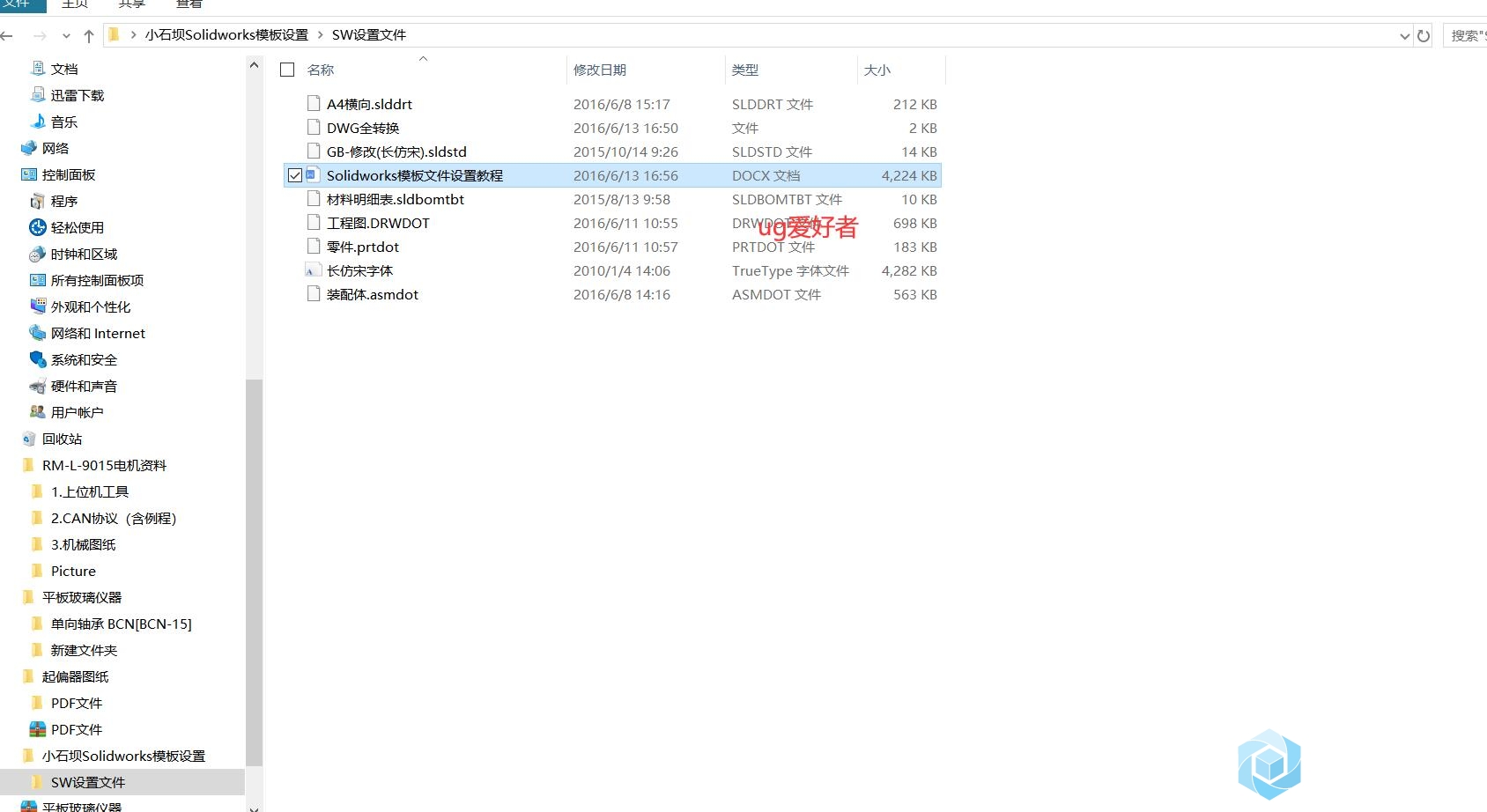This screenshot has height=812, width=1487.
Task: Uncheck the Solidworks模板文件设置教程 row checkbox
Action: [x=295, y=175]
